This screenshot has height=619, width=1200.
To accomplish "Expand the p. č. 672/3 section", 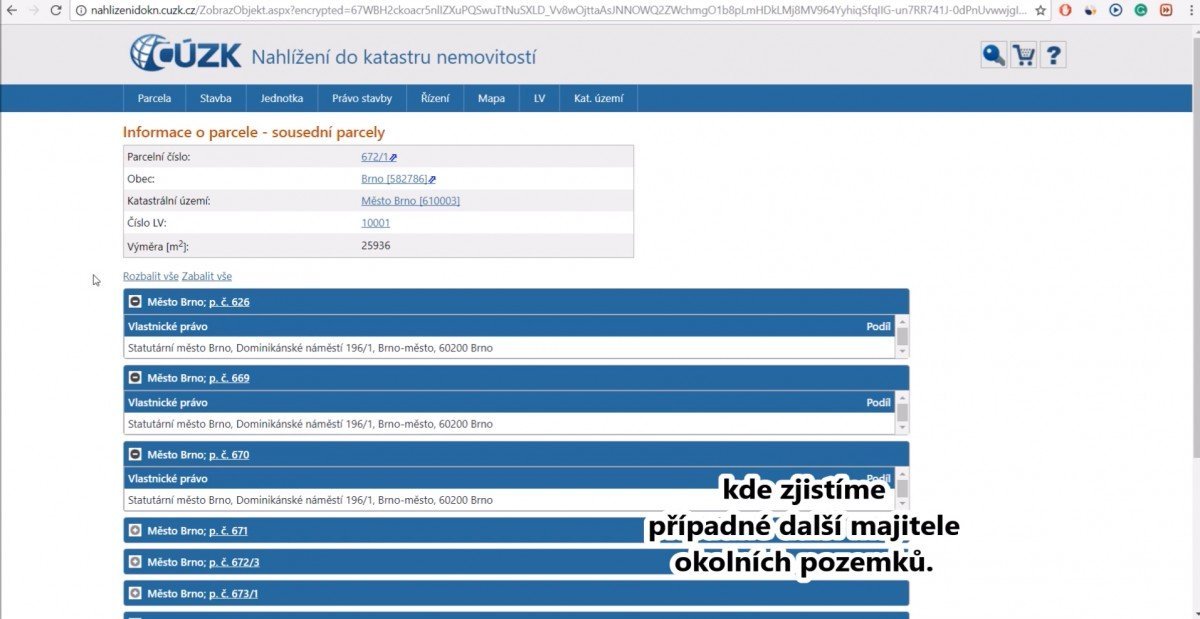I will pyautogui.click(x=135, y=562).
